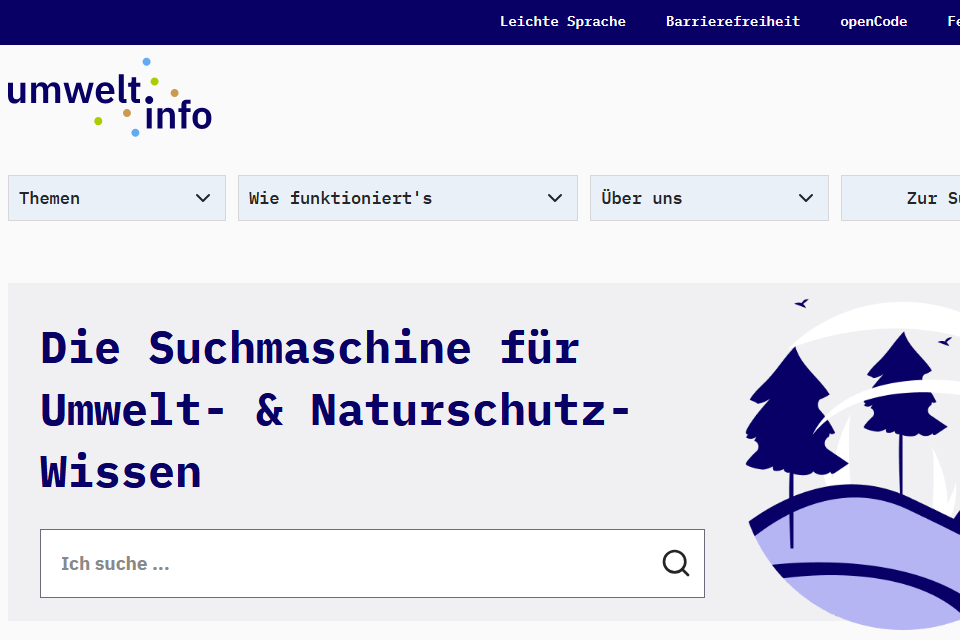This screenshot has height=640, width=960.
Task: Expand the Wie funktioniert's chevron arrow
Action: pyautogui.click(x=555, y=198)
